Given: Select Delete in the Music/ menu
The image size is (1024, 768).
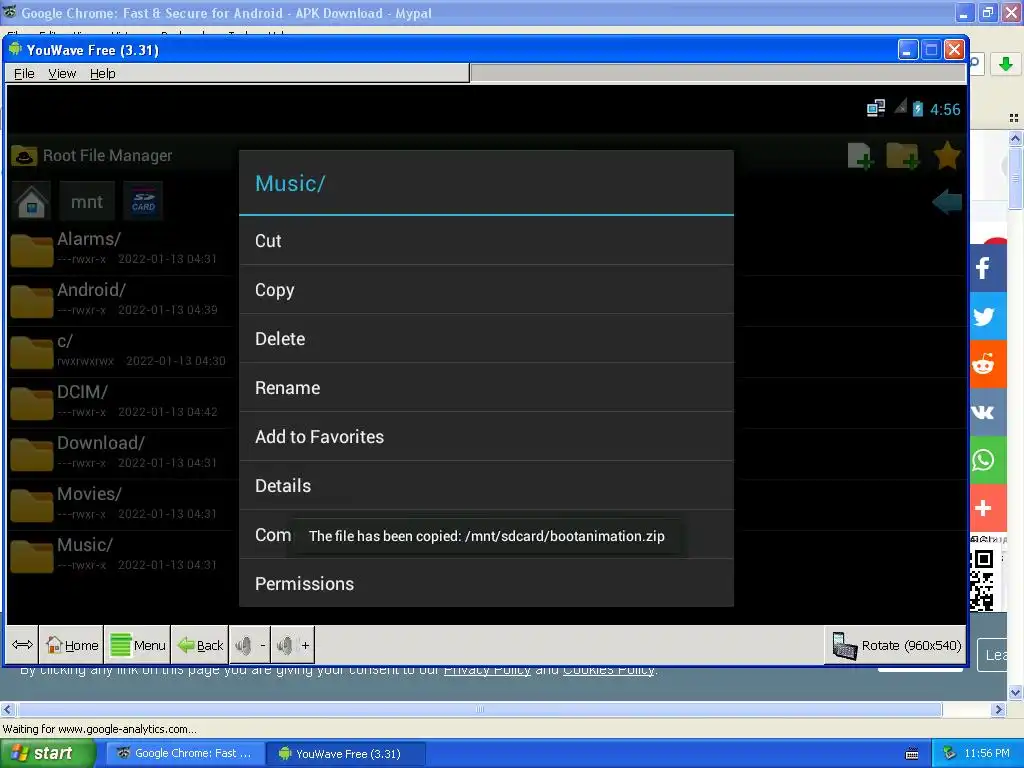Looking at the screenshot, I should pos(486,338).
